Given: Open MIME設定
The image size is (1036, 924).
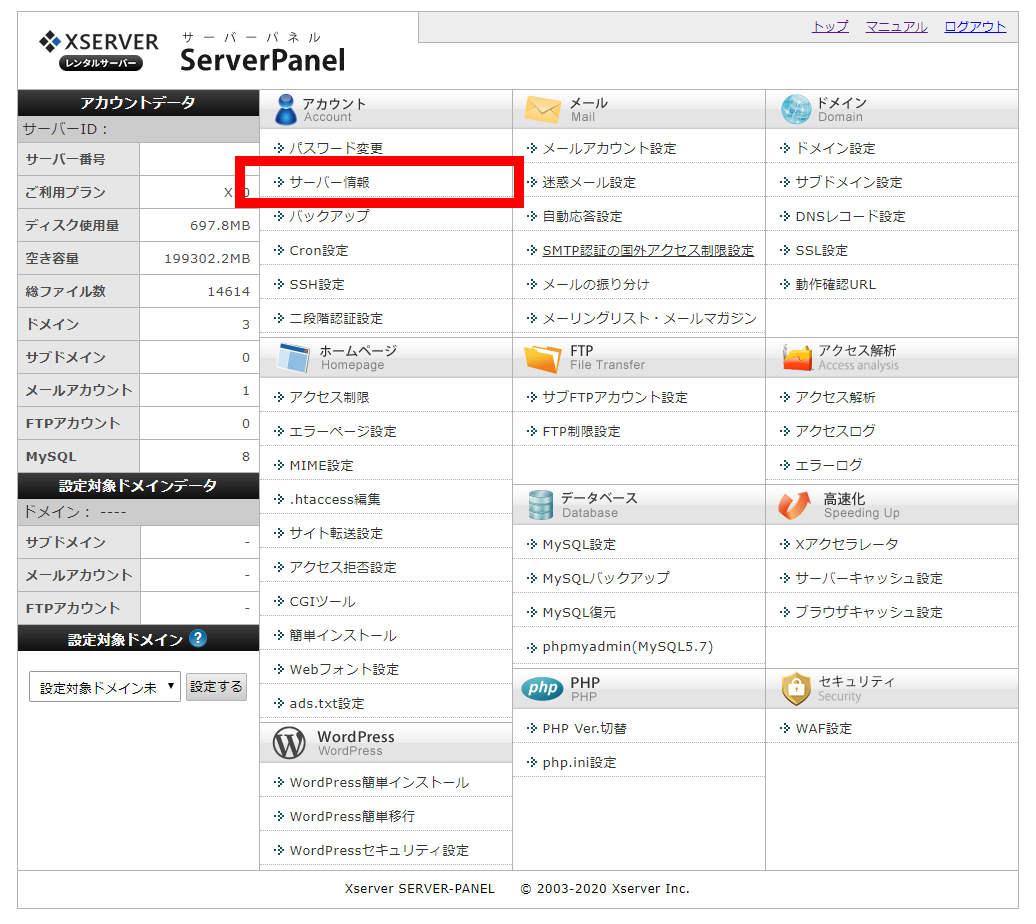Looking at the screenshot, I should 321,465.
